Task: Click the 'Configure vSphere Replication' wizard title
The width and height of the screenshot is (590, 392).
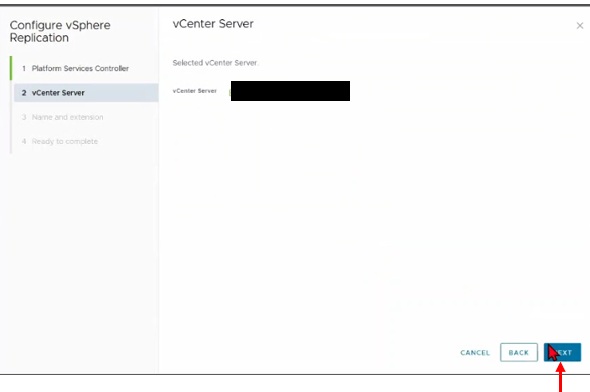Action: click(60, 31)
